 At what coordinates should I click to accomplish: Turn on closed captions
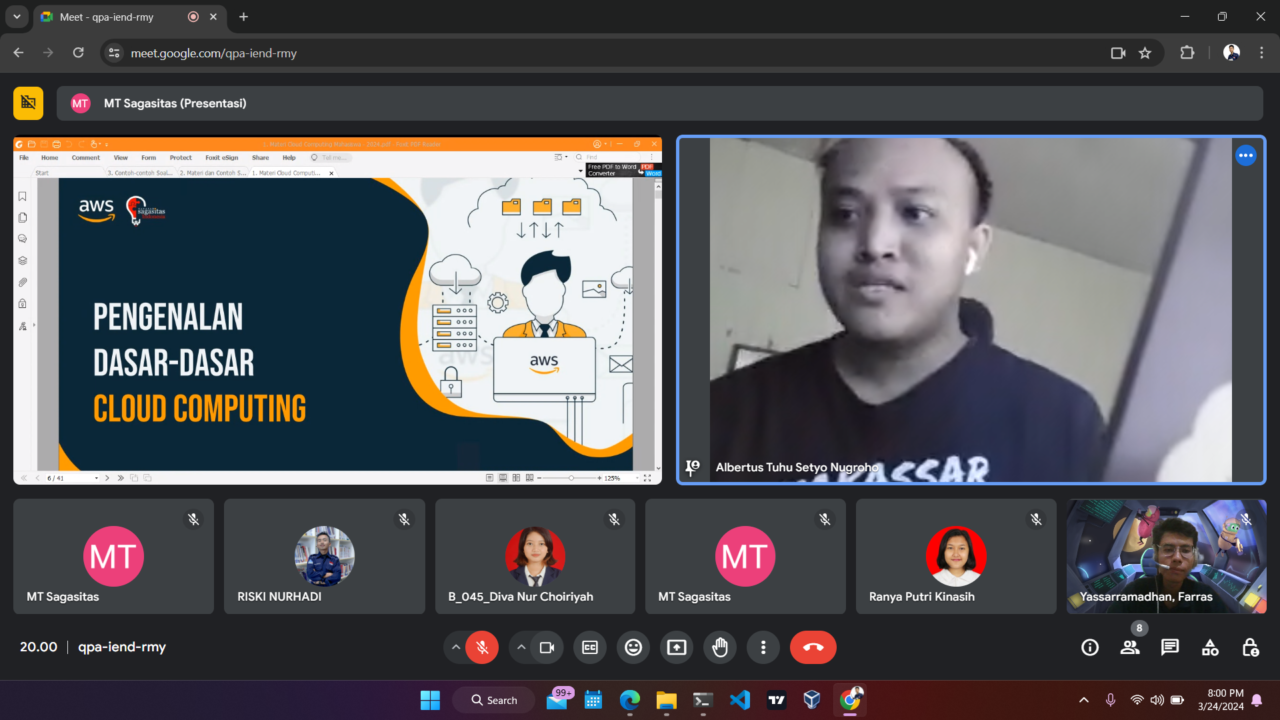(x=590, y=647)
